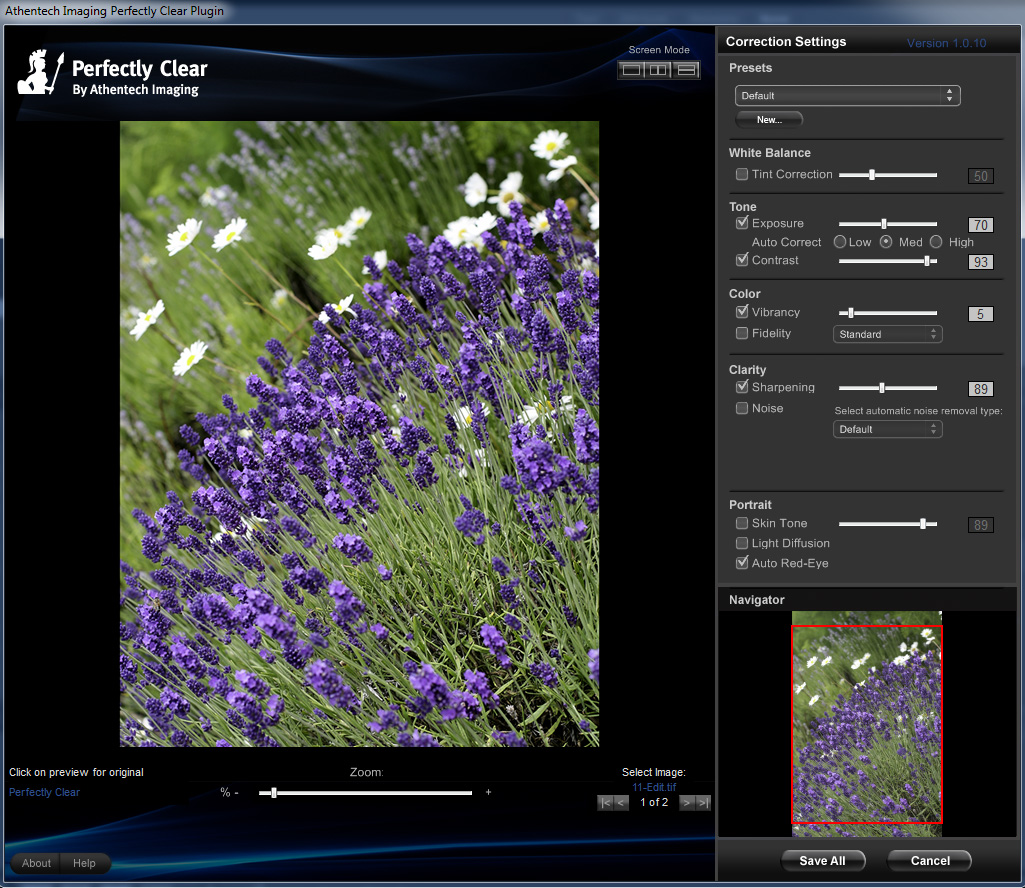
Task: Open the Fidelity Standard dropdown
Action: [887, 334]
